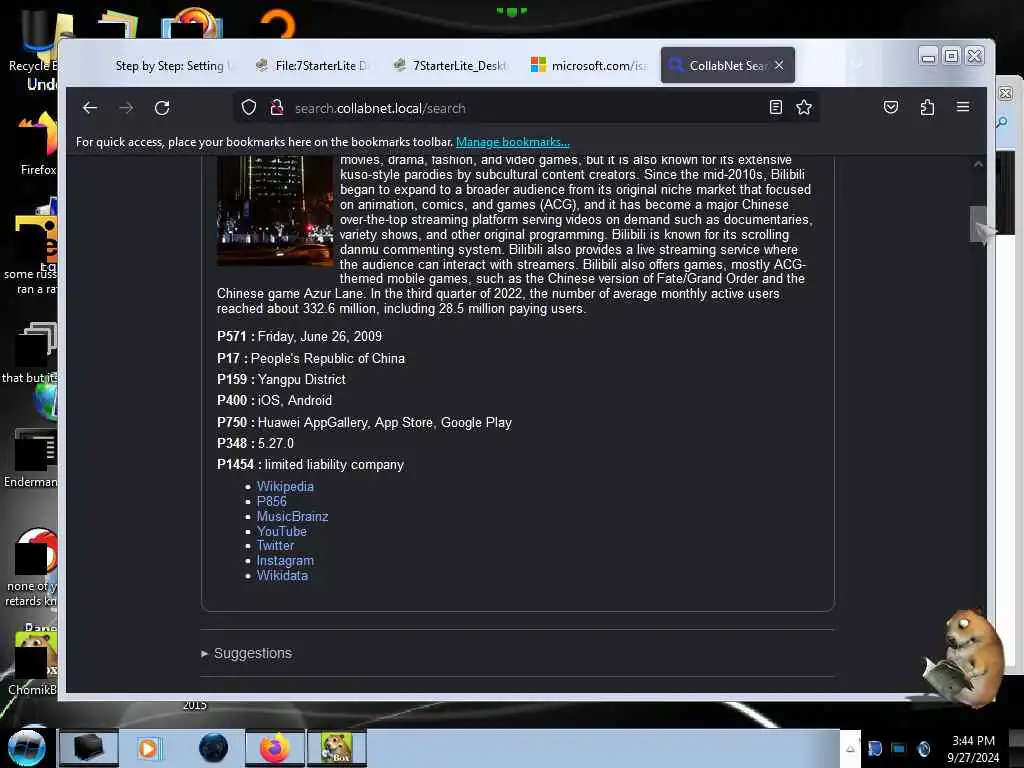Open the tracking protection shield icon
The width and height of the screenshot is (1024, 768).
coord(249,108)
